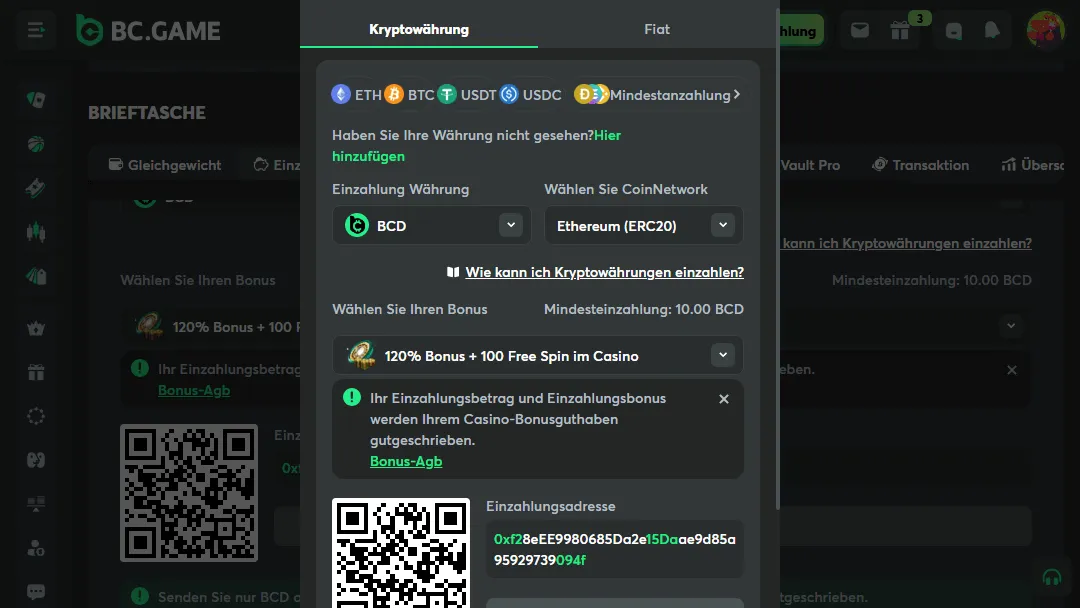Open the hamburger menu in the header
The height and width of the screenshot is (608, 1080).
pos(36,30)
